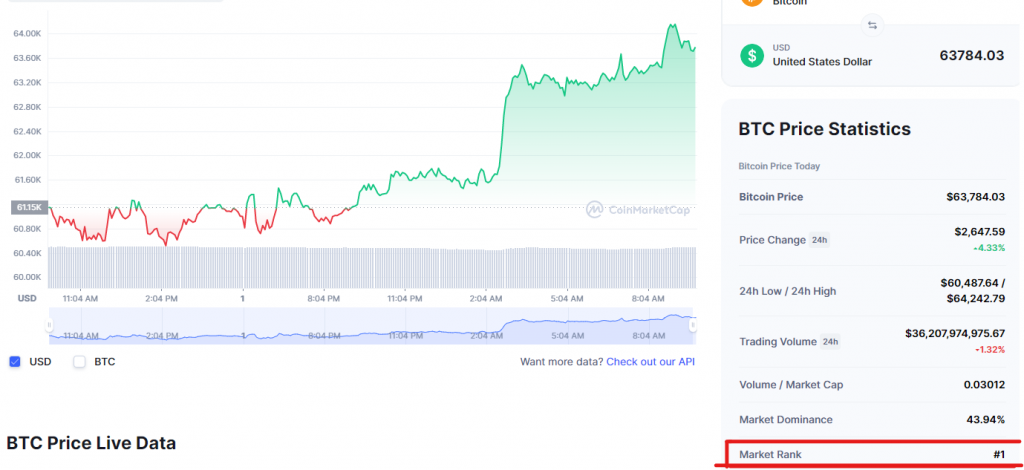1024x470 pixels.
Task: Click the 2:04 AM chart time label
Action: tap(485, 298)
